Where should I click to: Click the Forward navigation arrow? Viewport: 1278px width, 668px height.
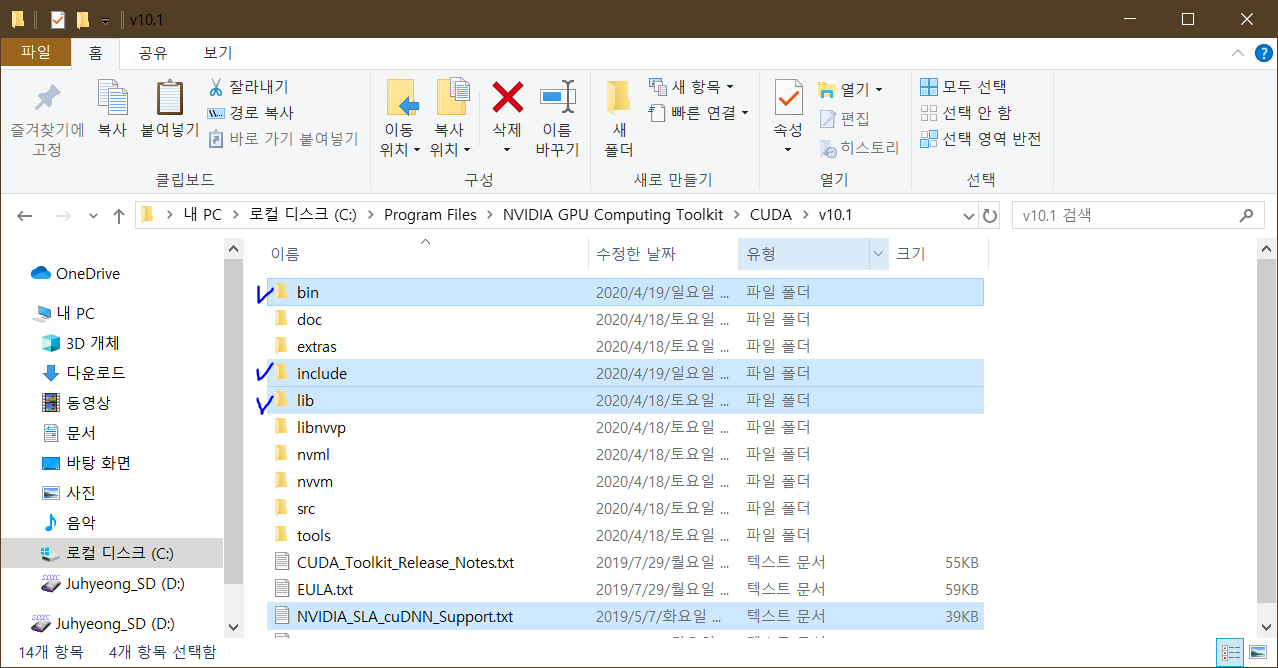(x=63, y=215)
